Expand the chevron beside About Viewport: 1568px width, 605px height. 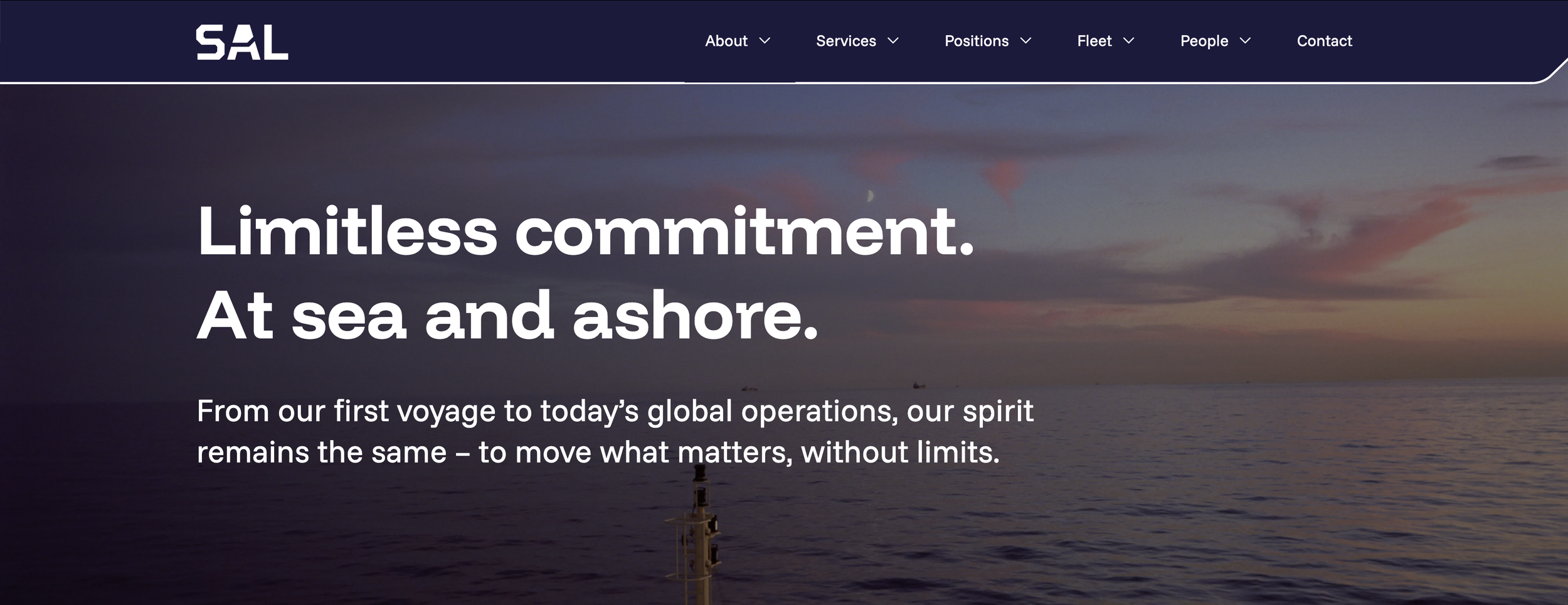point(765,41)
